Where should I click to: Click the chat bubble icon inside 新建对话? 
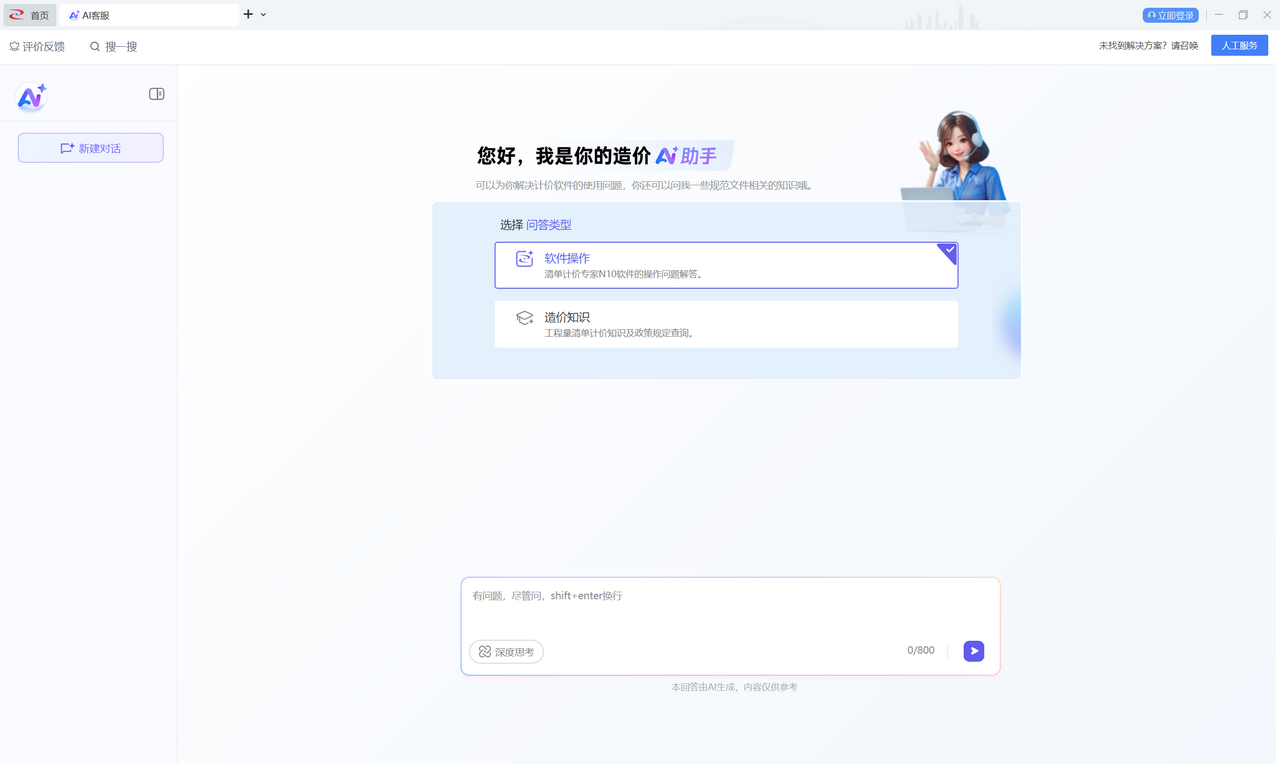[67, 147]
